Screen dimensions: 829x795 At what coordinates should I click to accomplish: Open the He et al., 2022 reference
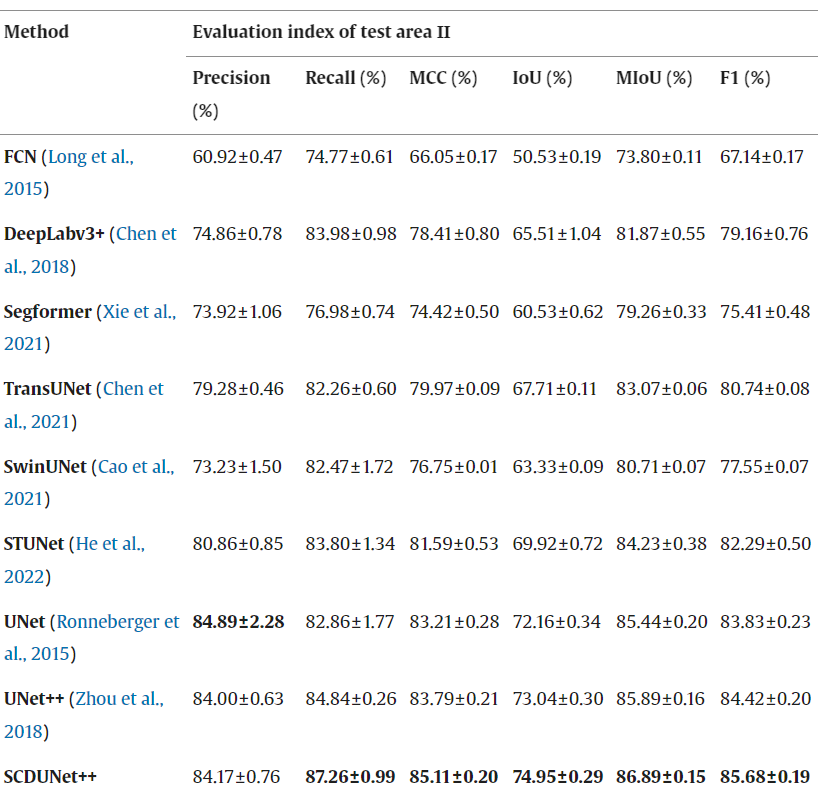(x=109, y=543)
